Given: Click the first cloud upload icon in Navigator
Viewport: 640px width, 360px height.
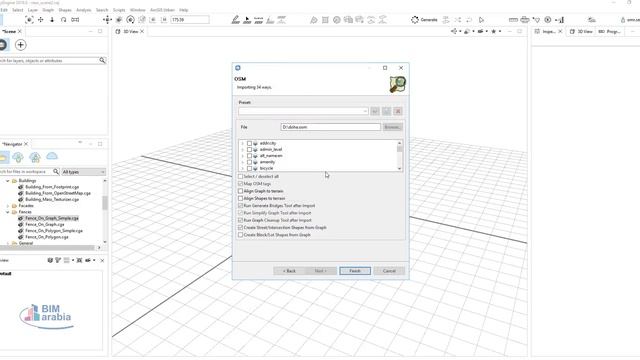Looking at the screenshot, I should coord(18,157).
